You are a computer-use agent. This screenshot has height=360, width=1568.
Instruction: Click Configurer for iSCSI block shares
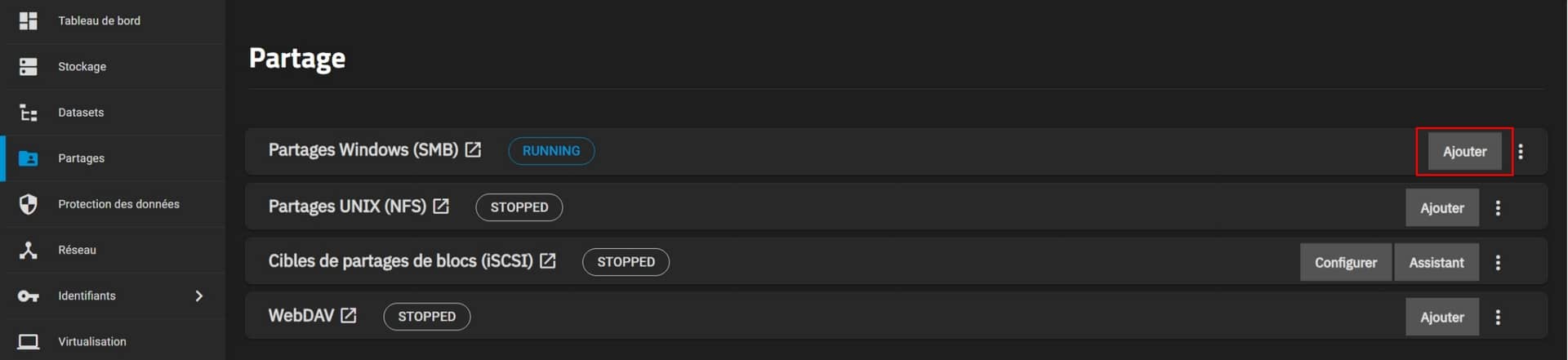[1345, 263]
